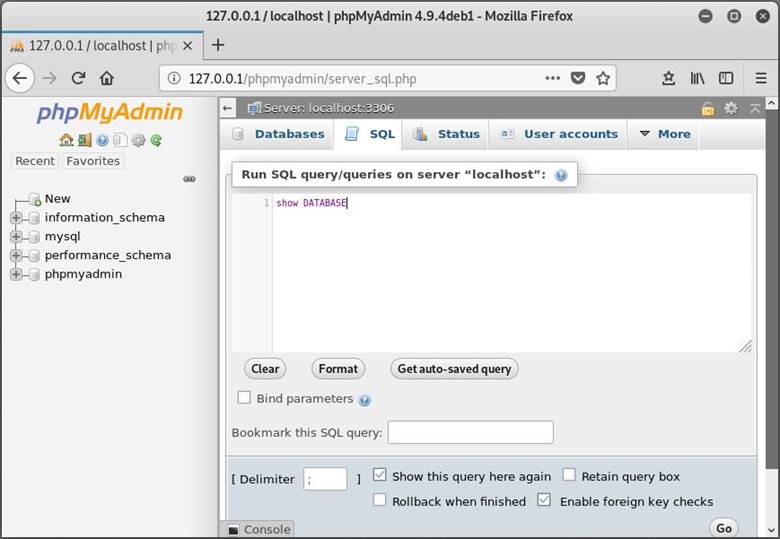Image resolution: width=780 pixels, height=539 pixels.
Task: Uncheck Show this query here again
Action: (380, 476)
